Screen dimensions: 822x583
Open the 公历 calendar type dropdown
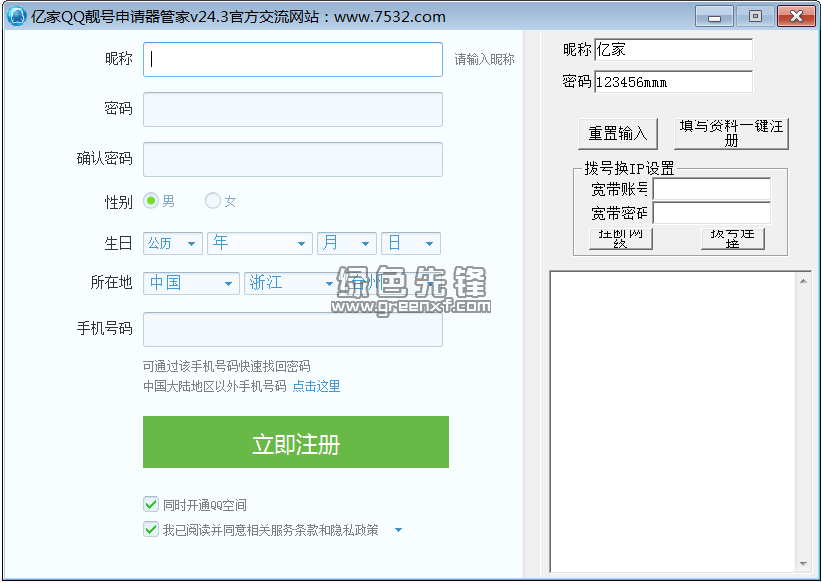(172, 243)
